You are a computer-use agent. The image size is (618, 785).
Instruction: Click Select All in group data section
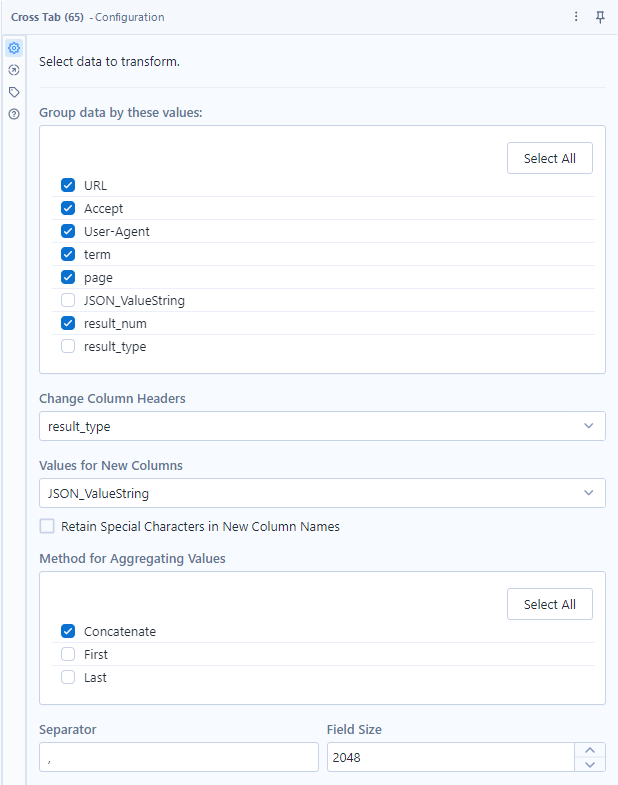549,158
